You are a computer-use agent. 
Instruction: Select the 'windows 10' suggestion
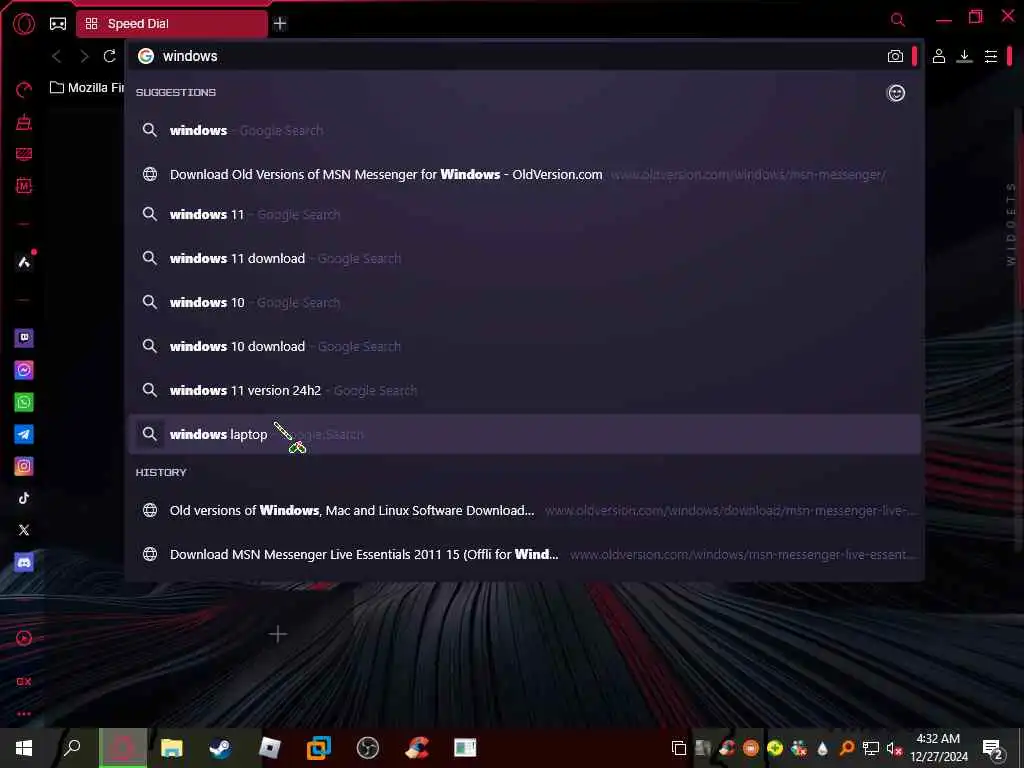click(x=524, y=302)
